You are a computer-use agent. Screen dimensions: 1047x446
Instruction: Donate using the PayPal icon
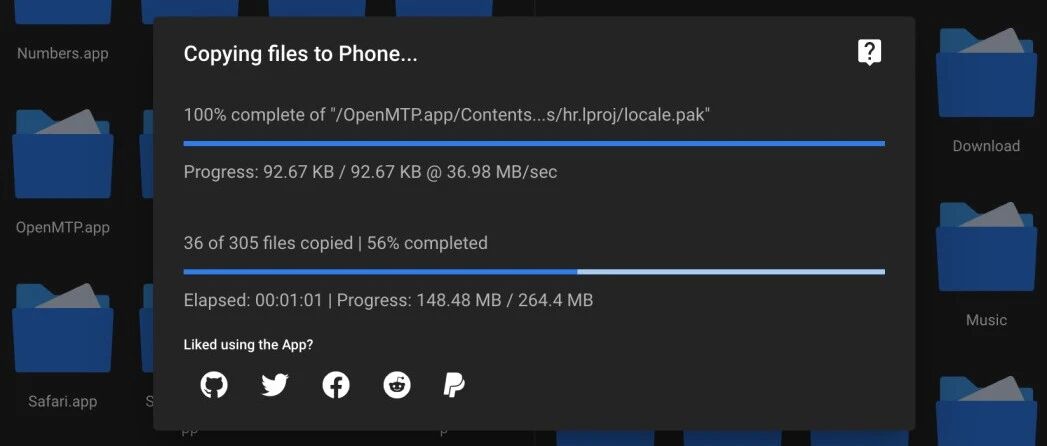tap(454, 385)
